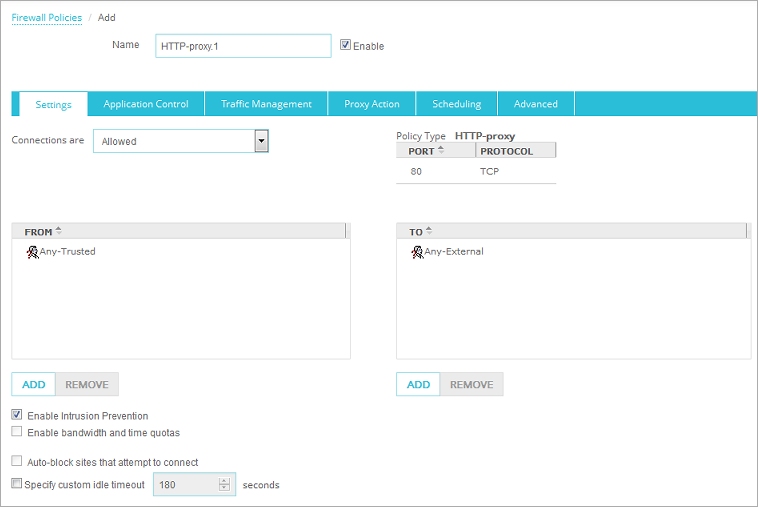Check Auto-block sites that attempt to connect

pos(17,462)
